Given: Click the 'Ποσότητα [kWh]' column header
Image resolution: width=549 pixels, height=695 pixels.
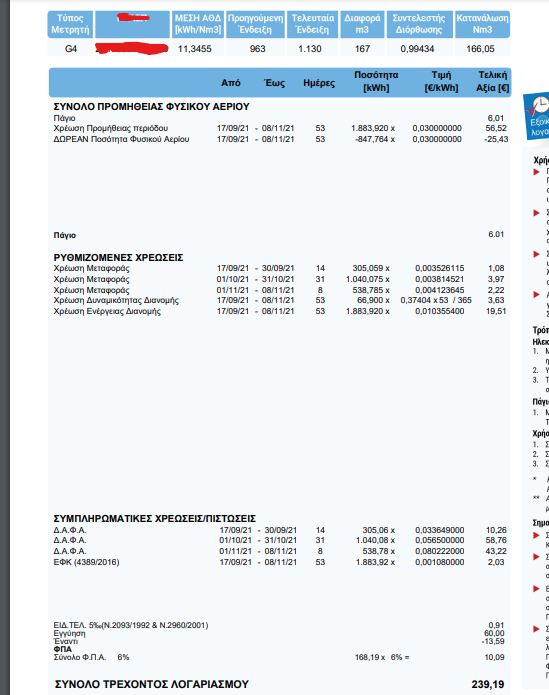Looking at the screenshot, I should 376,82.
